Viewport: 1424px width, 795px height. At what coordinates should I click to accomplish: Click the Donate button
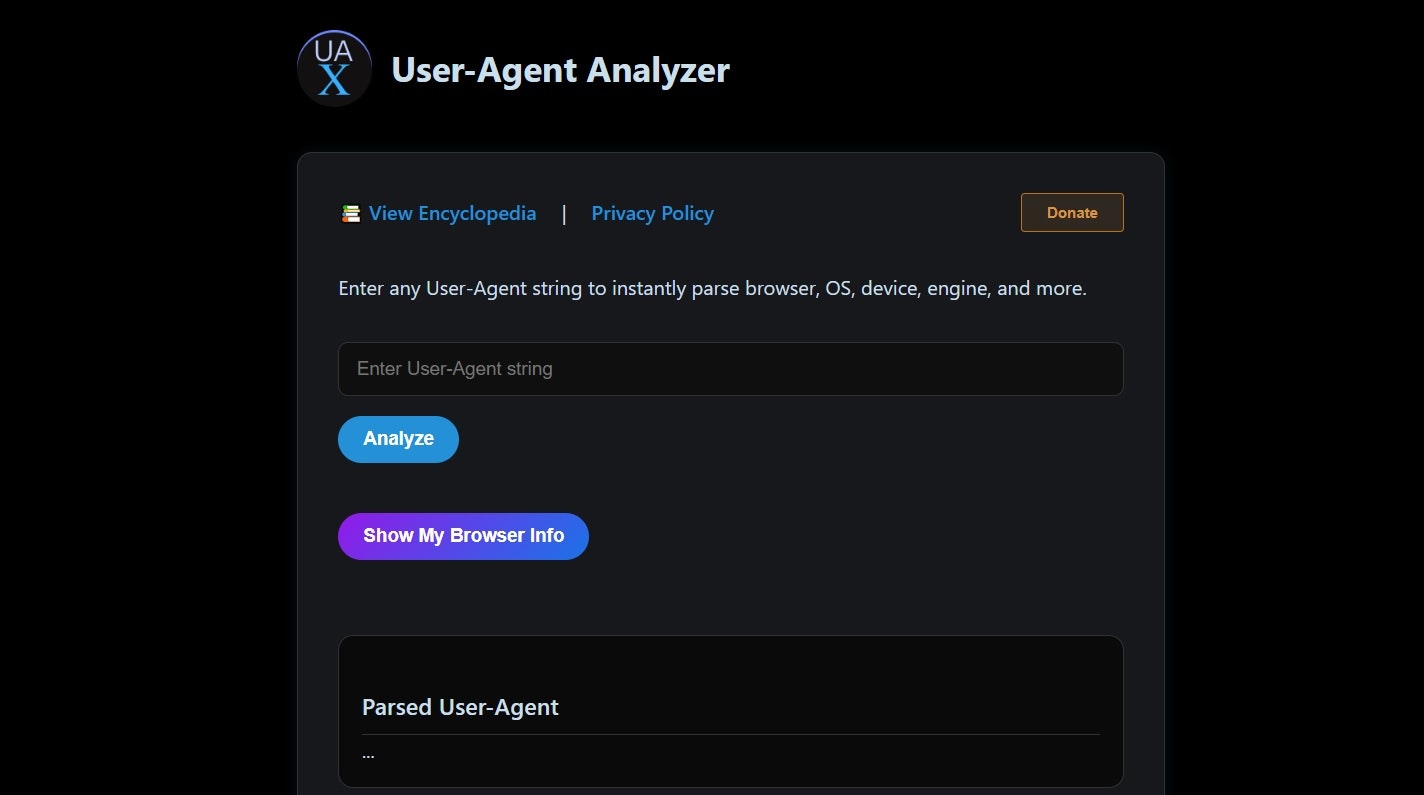tap(1071, 212)
